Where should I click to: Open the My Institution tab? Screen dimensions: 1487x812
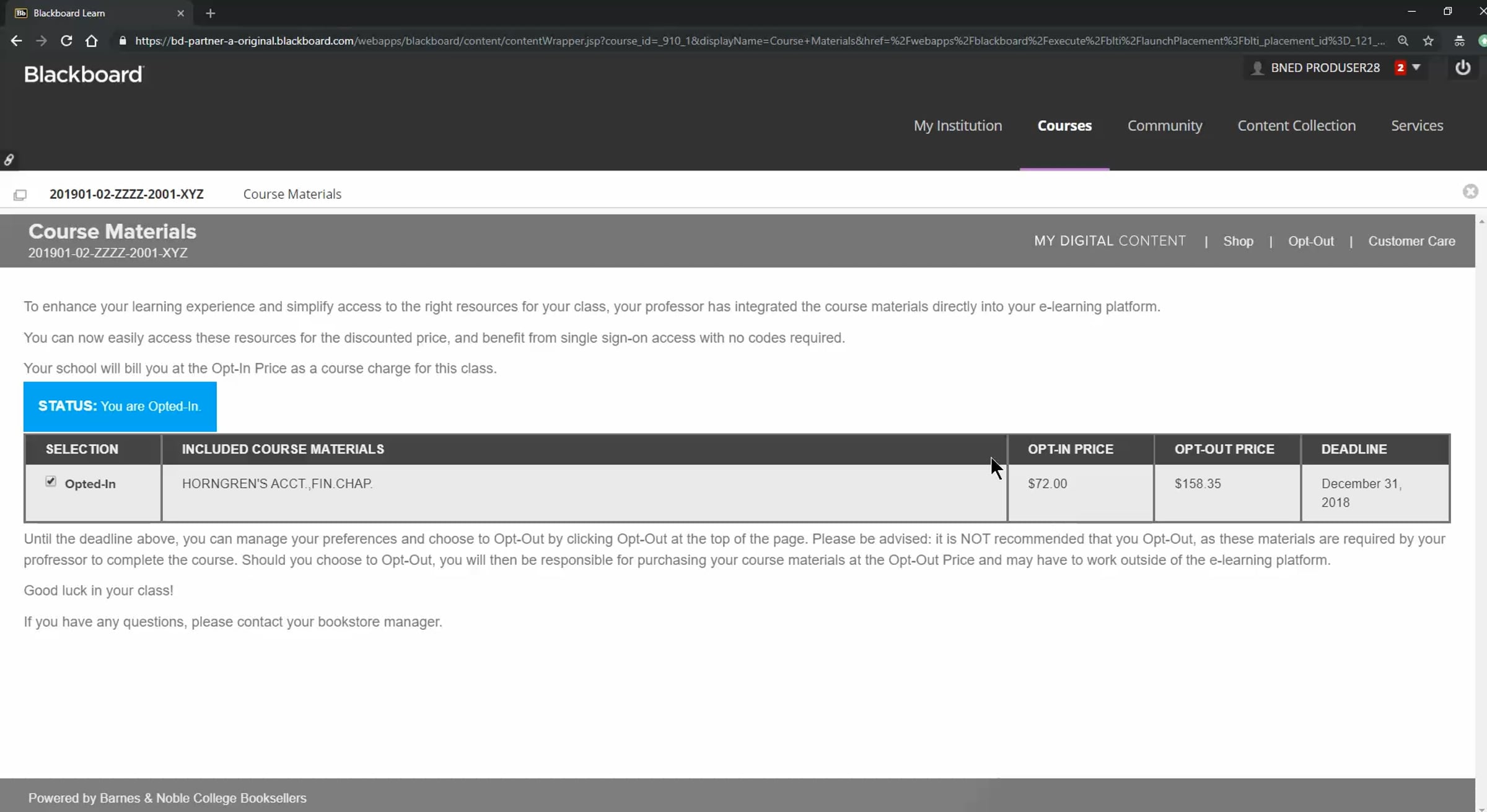958,126
